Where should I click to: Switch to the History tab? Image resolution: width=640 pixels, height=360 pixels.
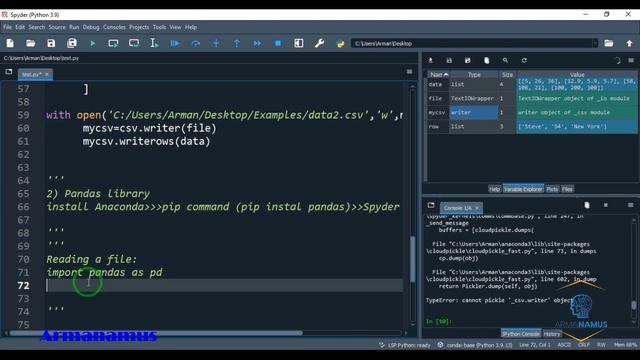tap(552, 334)
